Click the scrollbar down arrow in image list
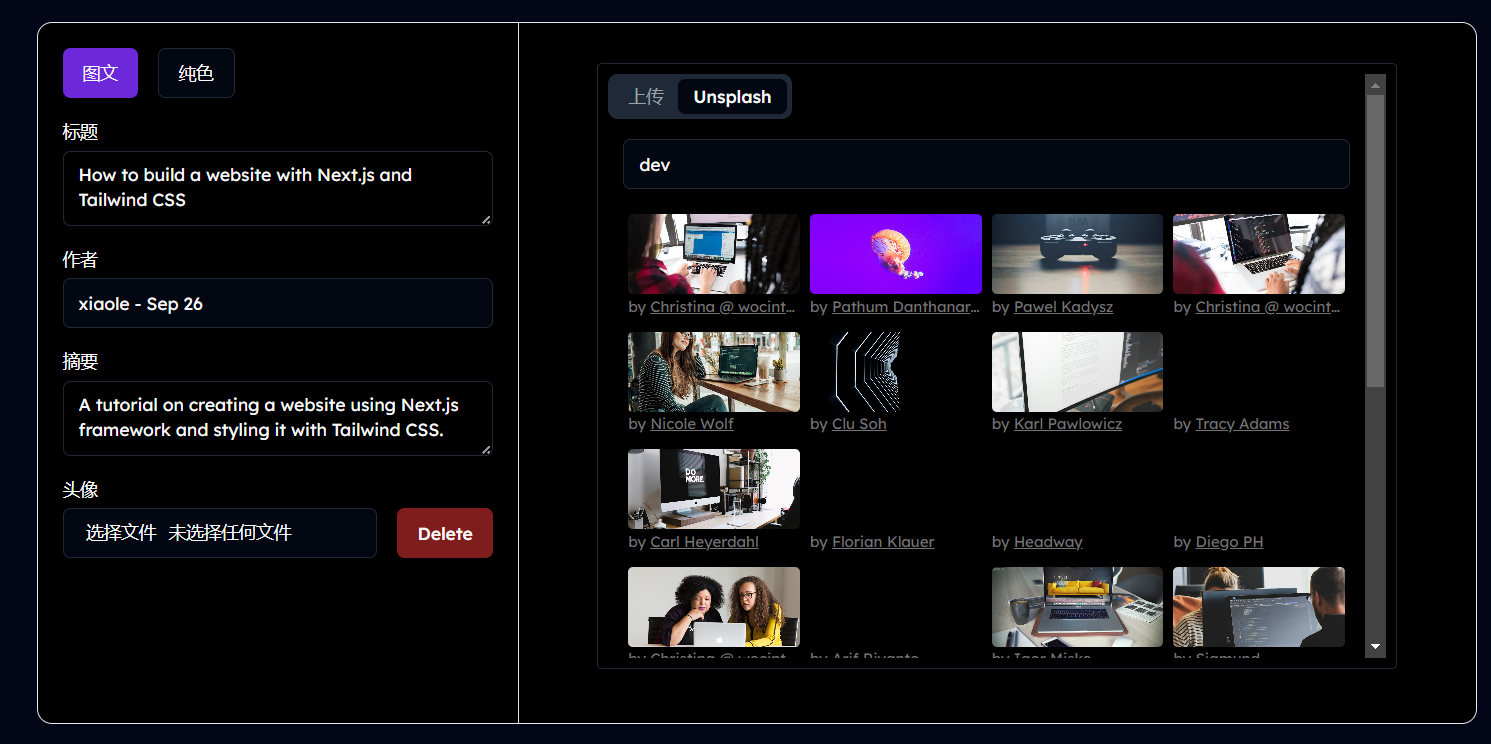Screen dimensions: 1491x744 point(1375,647)
